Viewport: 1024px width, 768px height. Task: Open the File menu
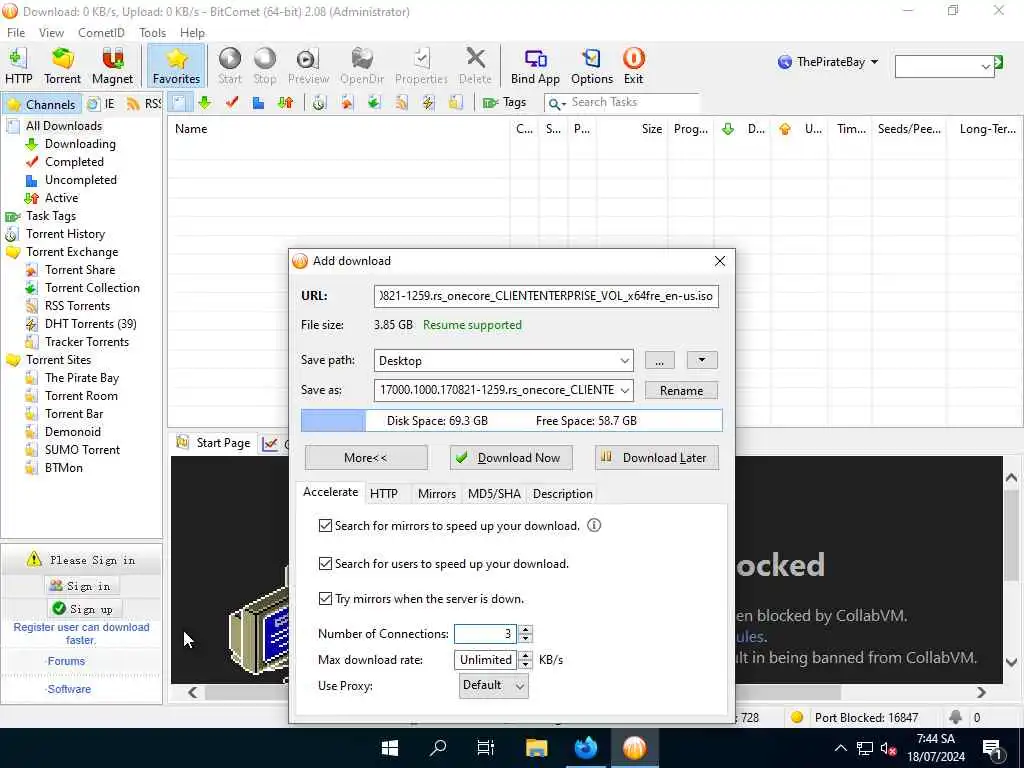point(16,33)
